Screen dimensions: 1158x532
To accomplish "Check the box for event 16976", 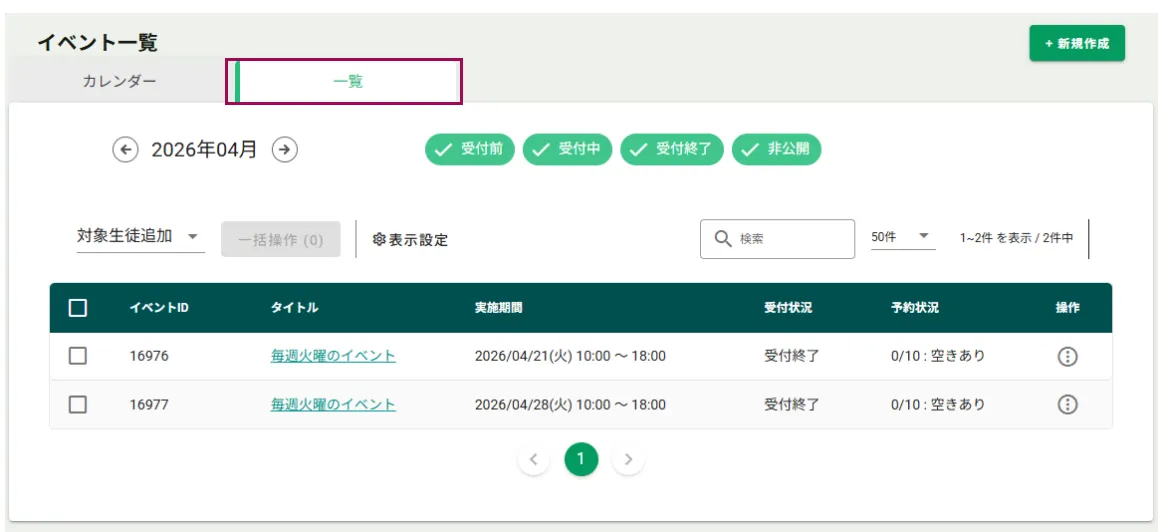I will (78, 356).
